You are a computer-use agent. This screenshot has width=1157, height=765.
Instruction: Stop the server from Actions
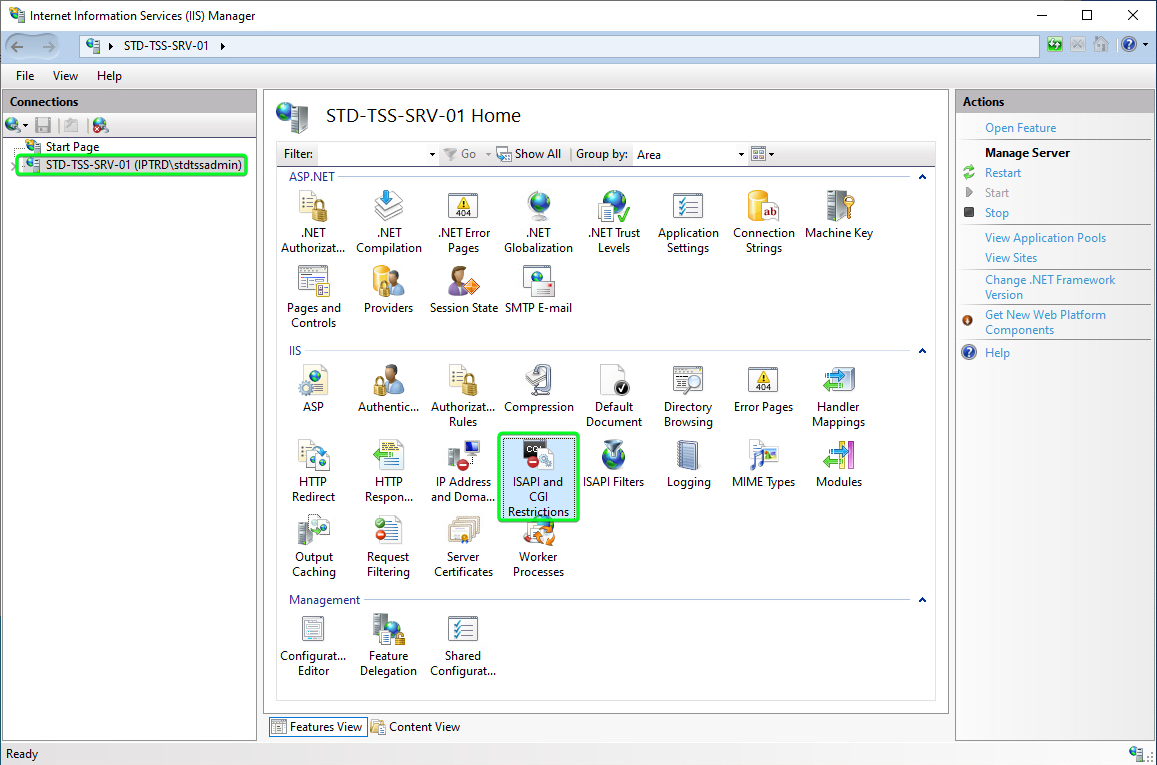pyautogui.click(x=996, y=212)
